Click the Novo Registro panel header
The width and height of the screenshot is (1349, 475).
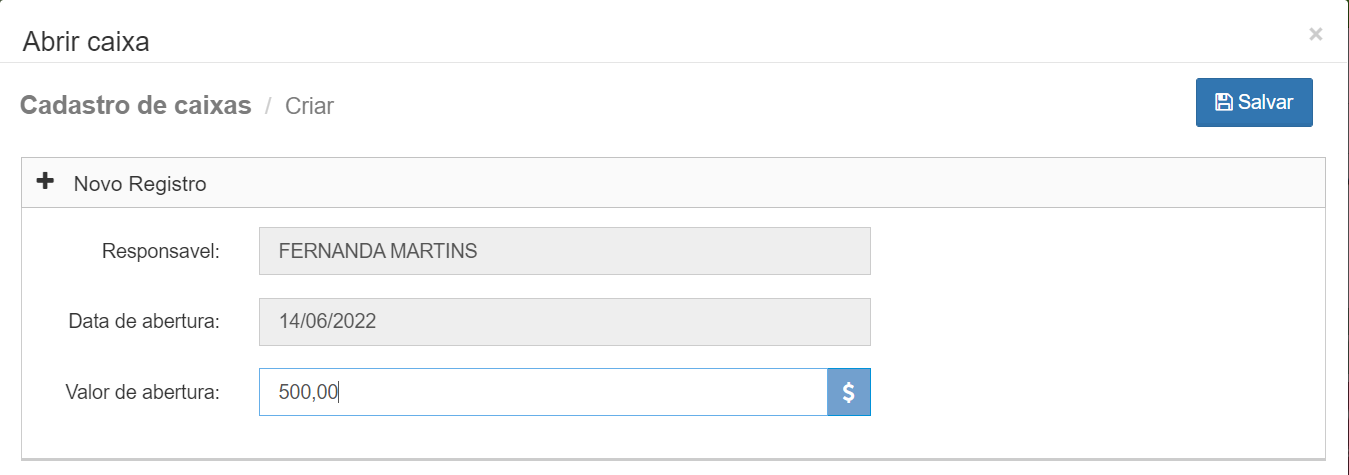(674, 183)
